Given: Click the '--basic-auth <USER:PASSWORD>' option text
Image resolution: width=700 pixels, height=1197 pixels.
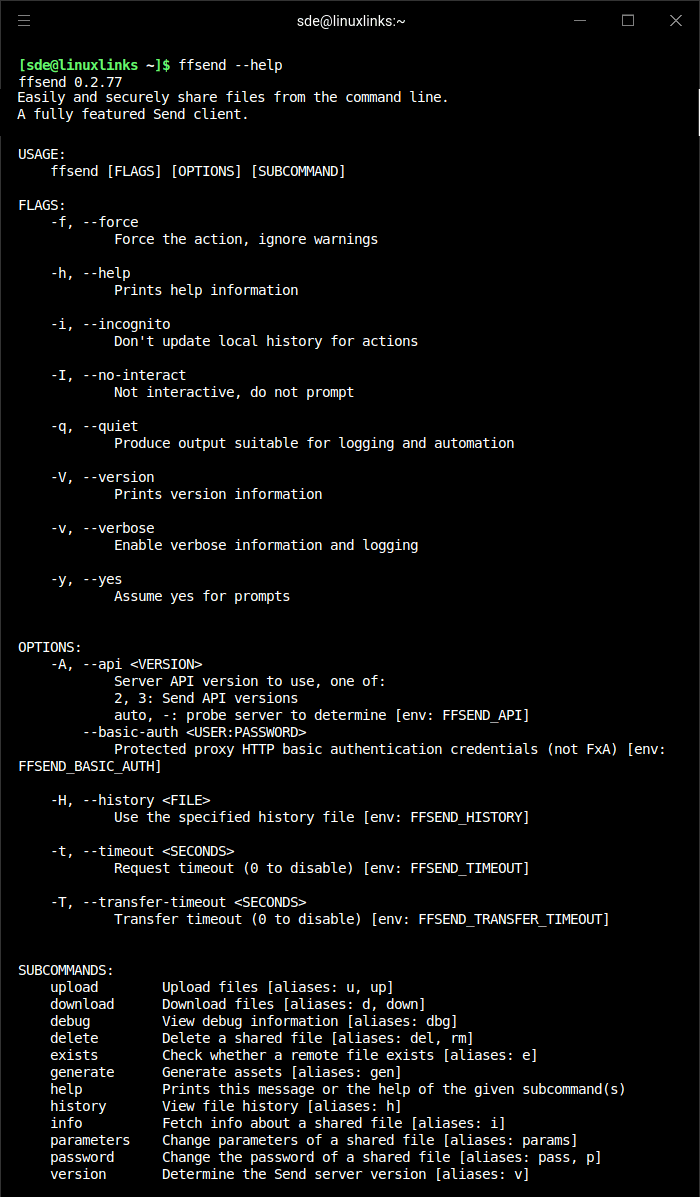Looking at the screenshot, I should 194,732.
